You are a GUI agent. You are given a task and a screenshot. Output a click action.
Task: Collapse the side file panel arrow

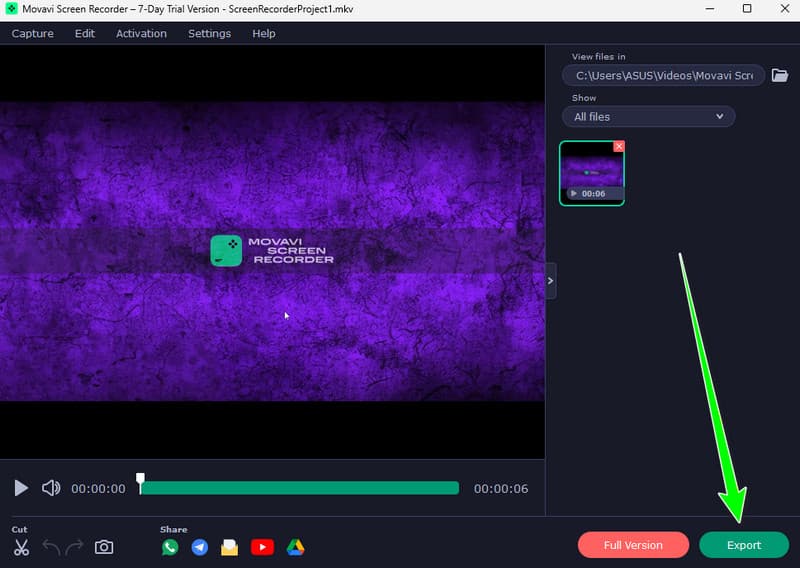(x=551, y=281)
